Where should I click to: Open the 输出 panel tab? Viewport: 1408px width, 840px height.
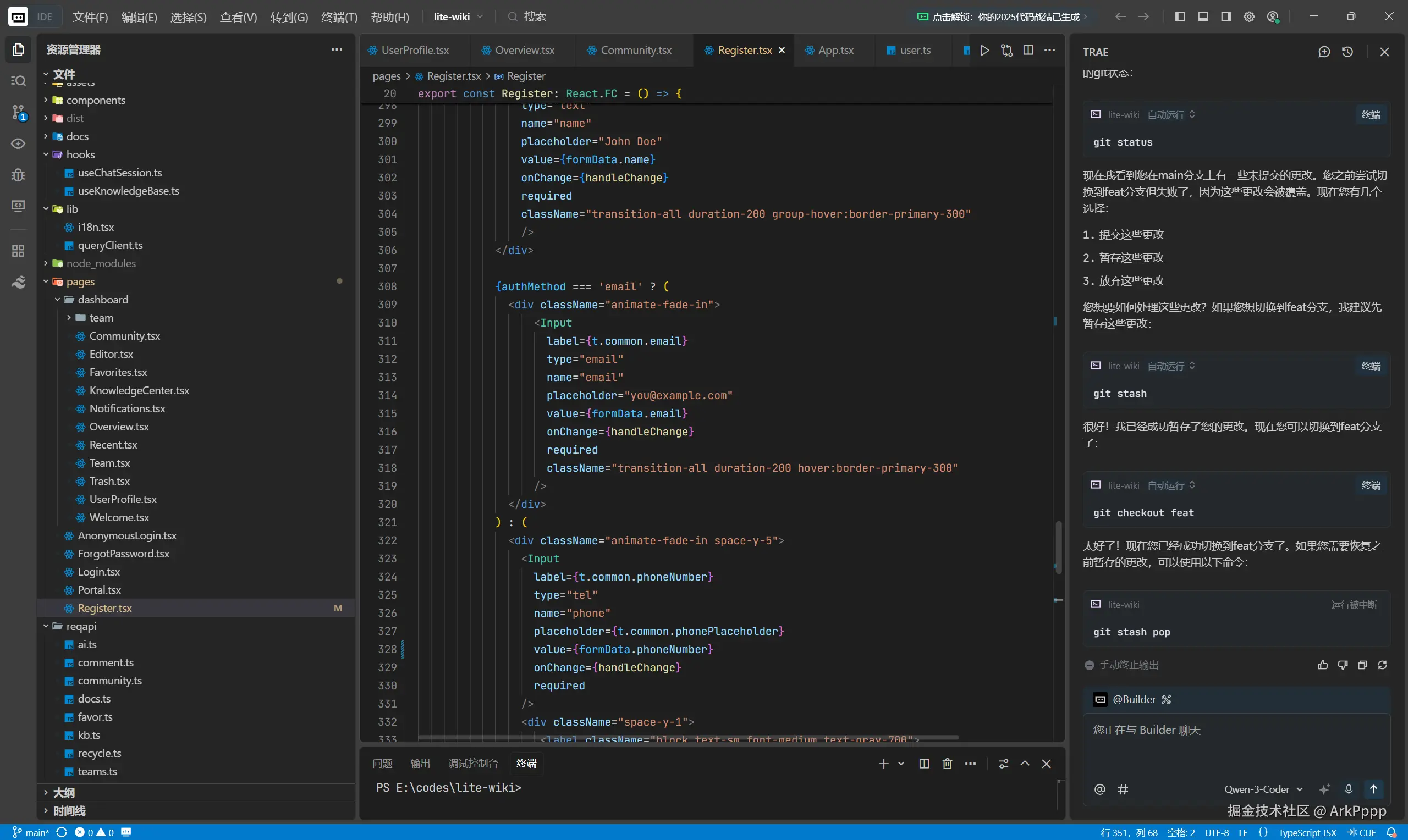pyautogui.click(x=420, y=764)
